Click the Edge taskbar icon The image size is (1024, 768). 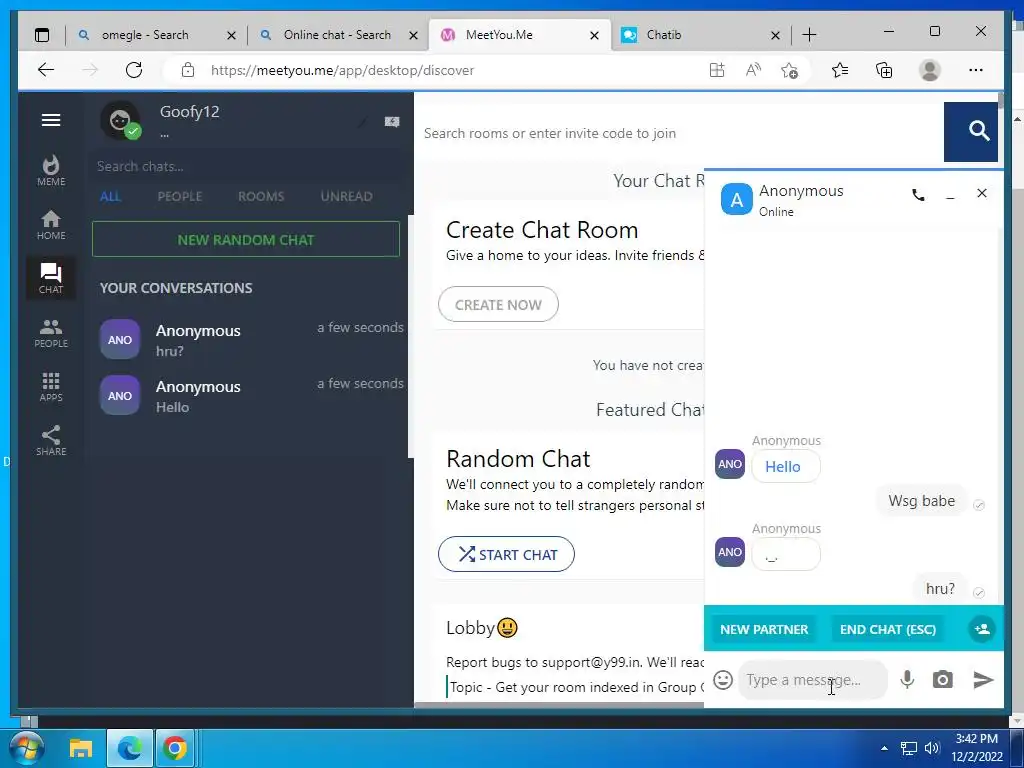coord(129,748)
